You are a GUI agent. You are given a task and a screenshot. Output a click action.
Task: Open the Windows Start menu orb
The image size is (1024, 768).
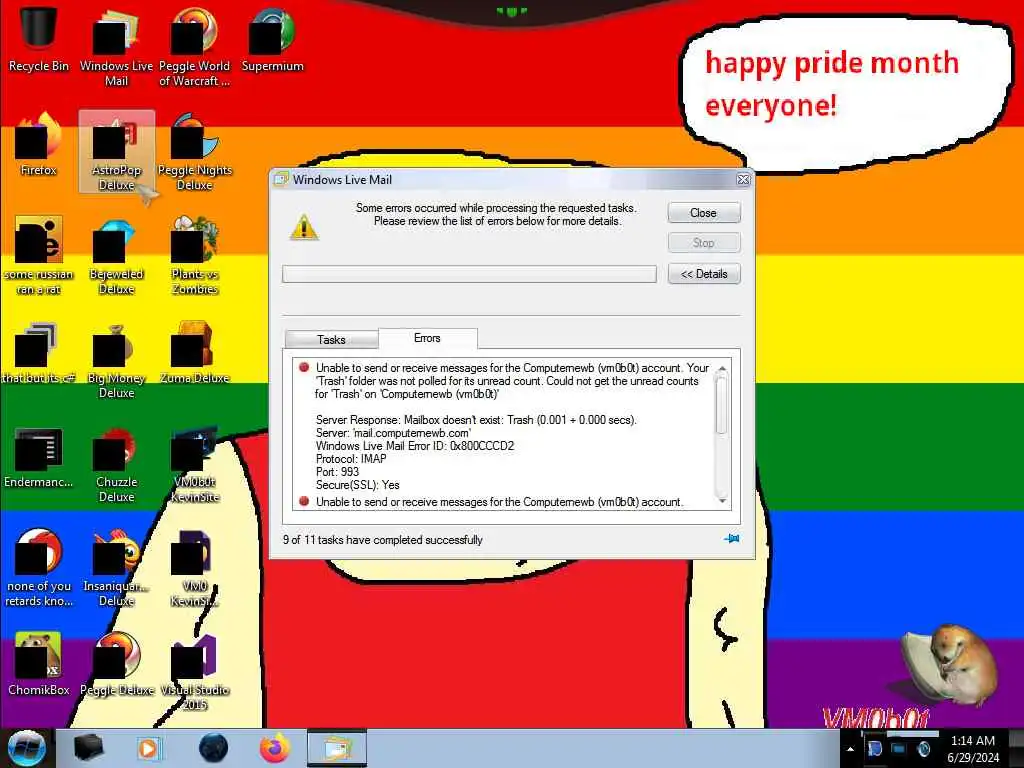point(27,748)
